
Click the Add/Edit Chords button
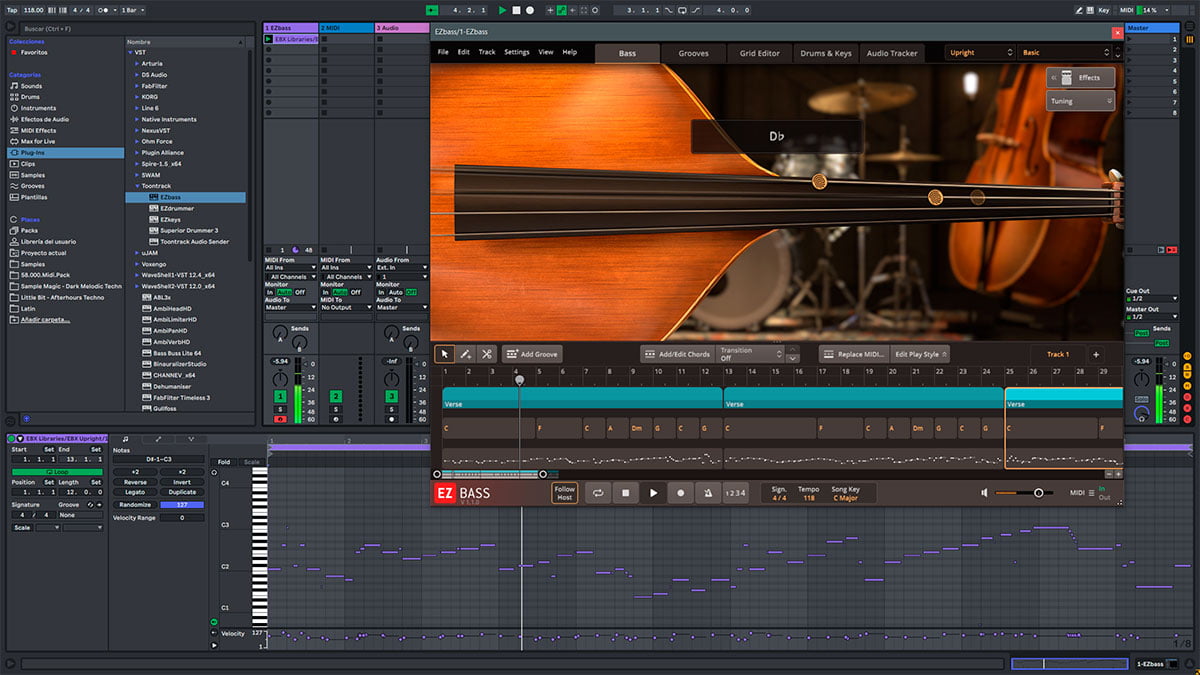676,354
